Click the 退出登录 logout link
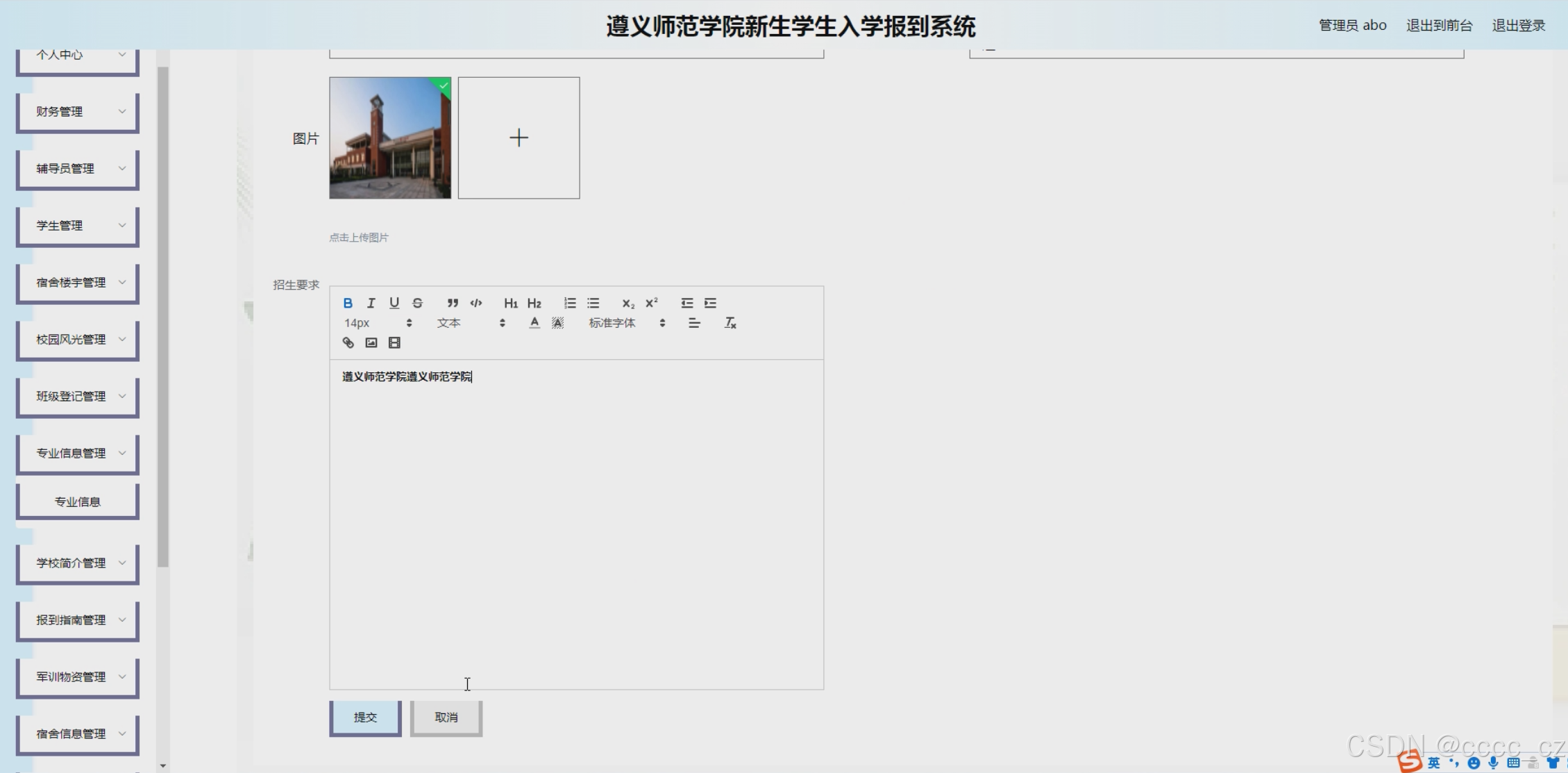Image resolution: width=1568 pixels, height=773 pixels. click(1518, 26)
